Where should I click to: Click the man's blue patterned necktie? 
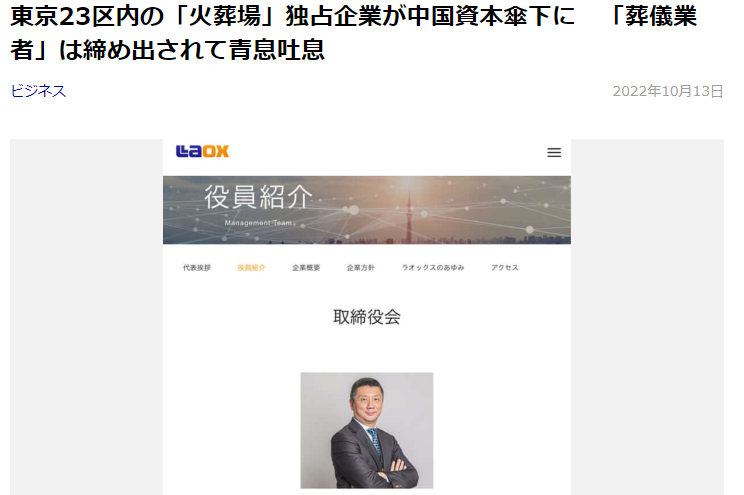375,440
